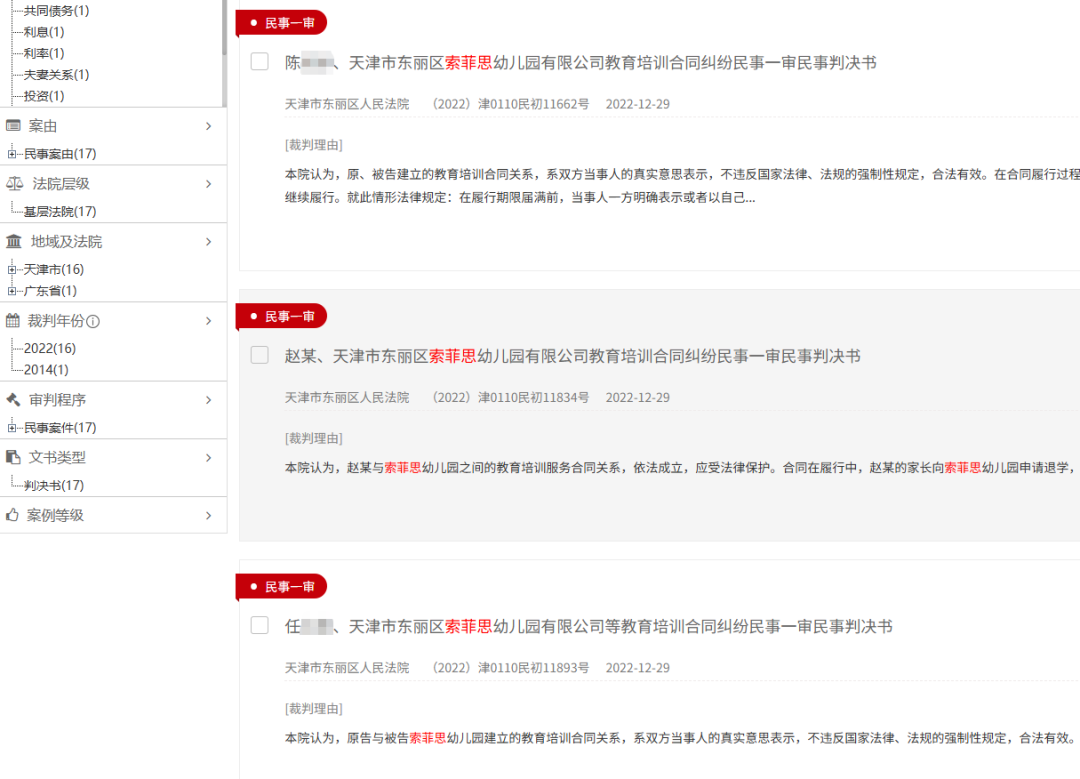Click the sidebar keyword list scrollbar
This screenshot has width=1080, height=779.
pos(224,28)
